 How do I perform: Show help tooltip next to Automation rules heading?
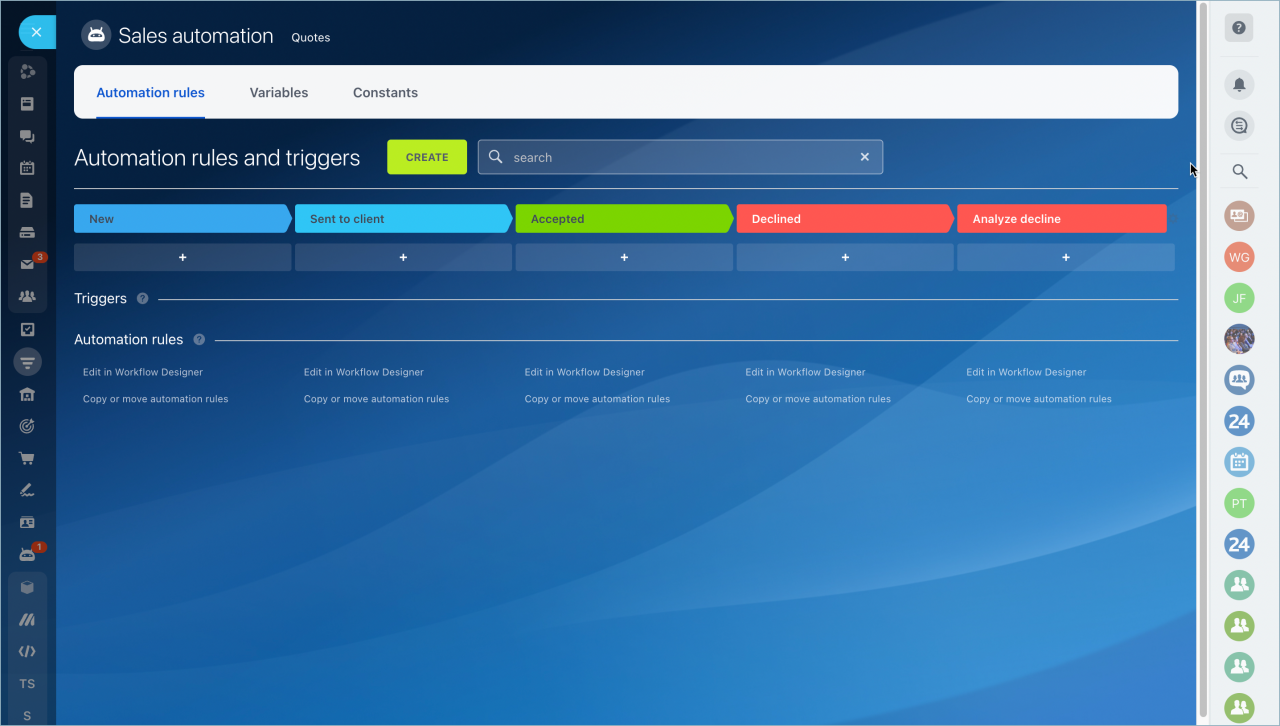[199, 339]
